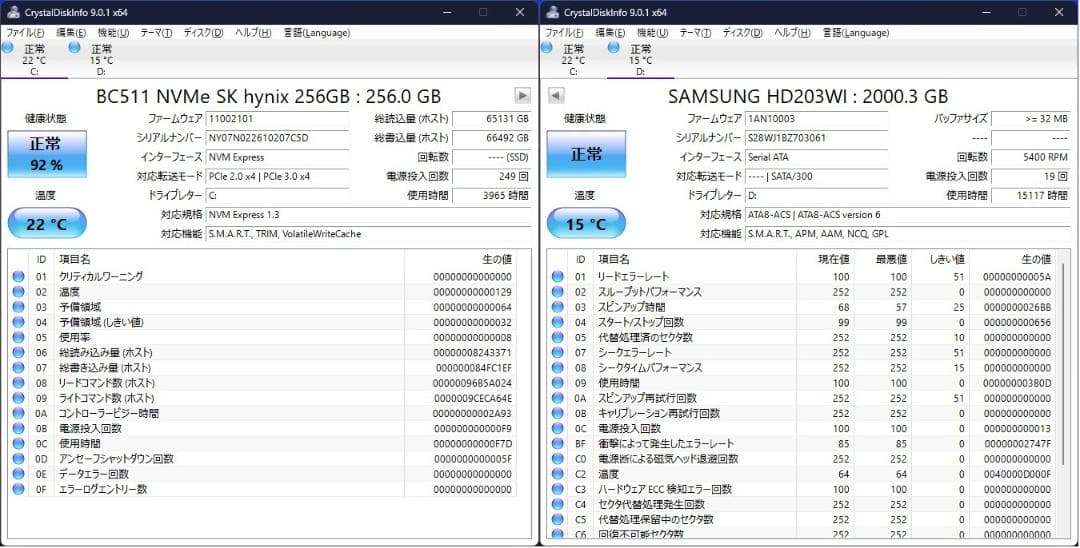Open ファイル menu in right window
The height and width of the screenshot is (548, 1080).
pyautogui.click(x=565, y=32)
